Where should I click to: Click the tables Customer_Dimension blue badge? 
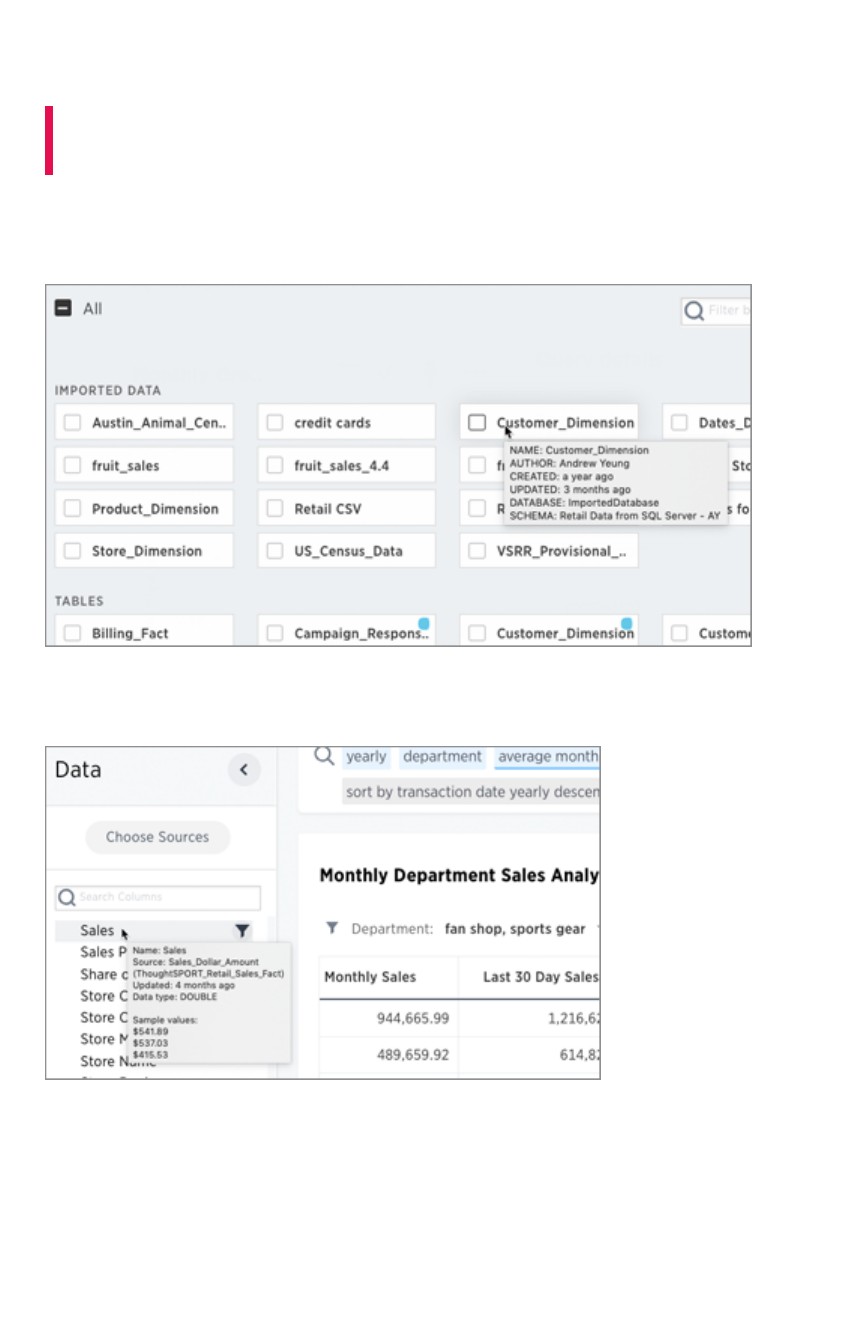626,623
